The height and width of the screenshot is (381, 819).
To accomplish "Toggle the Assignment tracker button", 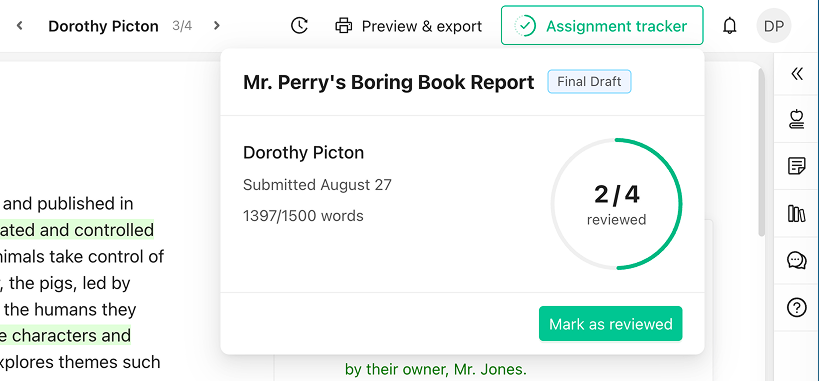I will pos(602,25).
